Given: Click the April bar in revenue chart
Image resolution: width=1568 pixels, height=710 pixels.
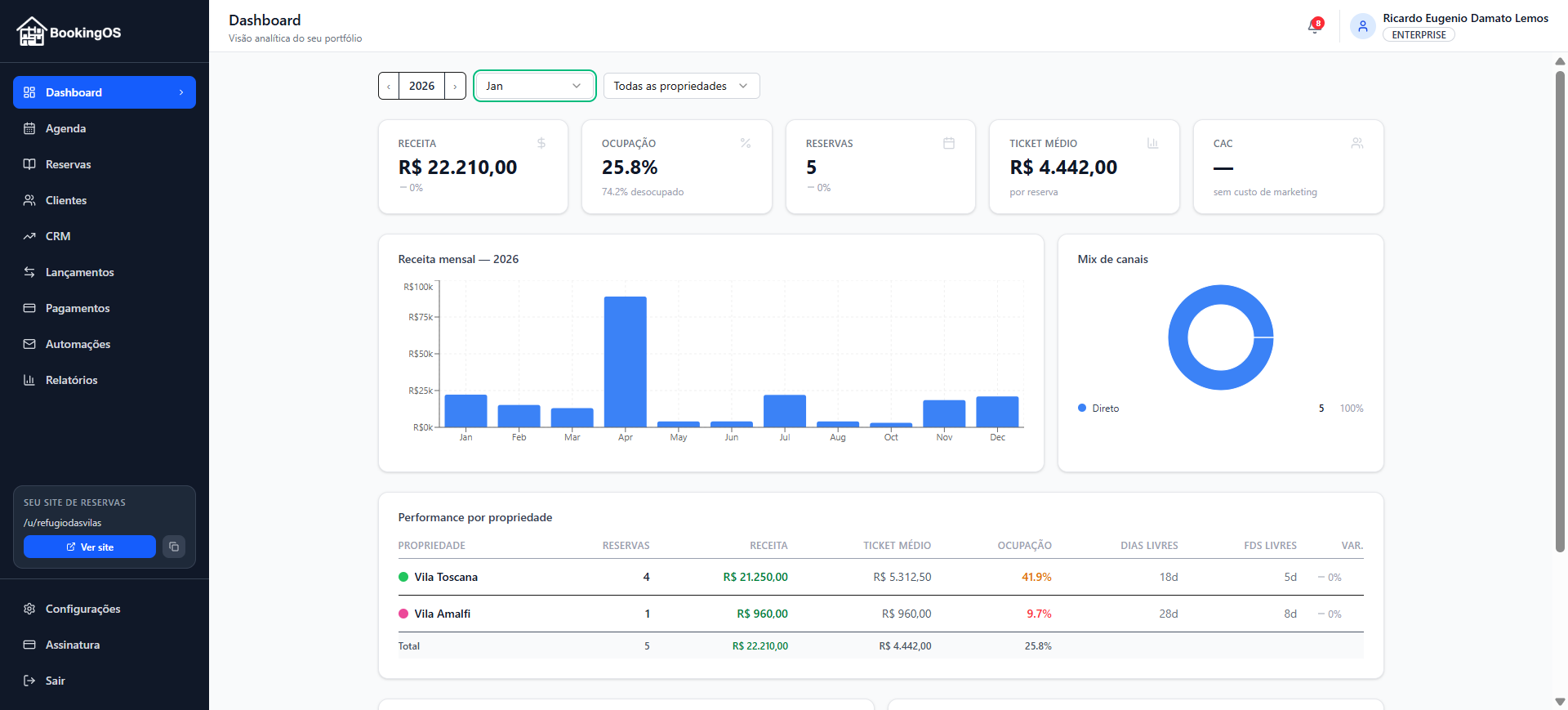Looking at the screenshot, I should pos(625,361).
